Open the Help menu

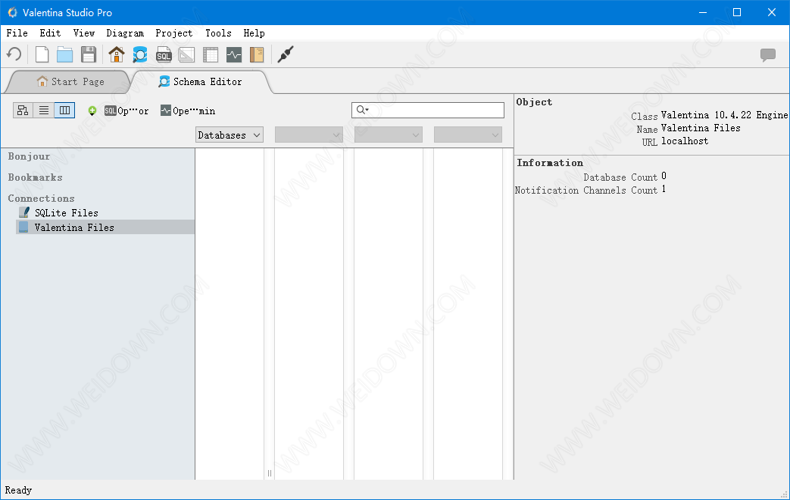(254, 33)
